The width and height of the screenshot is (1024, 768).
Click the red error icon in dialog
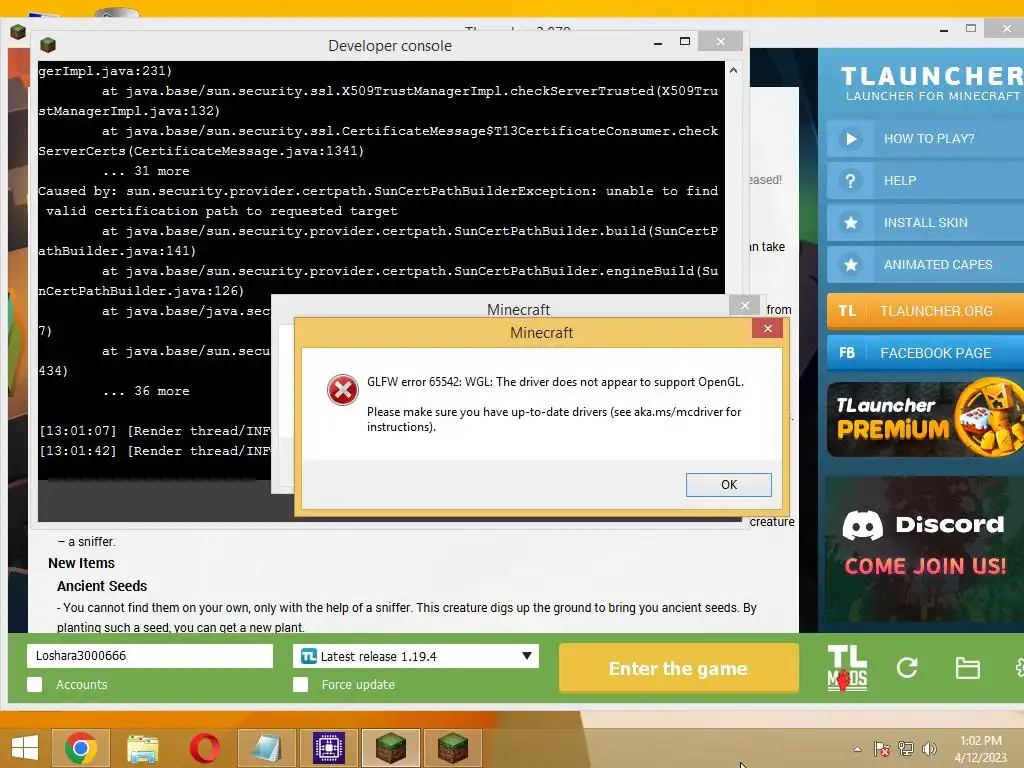tap(342, 390)
